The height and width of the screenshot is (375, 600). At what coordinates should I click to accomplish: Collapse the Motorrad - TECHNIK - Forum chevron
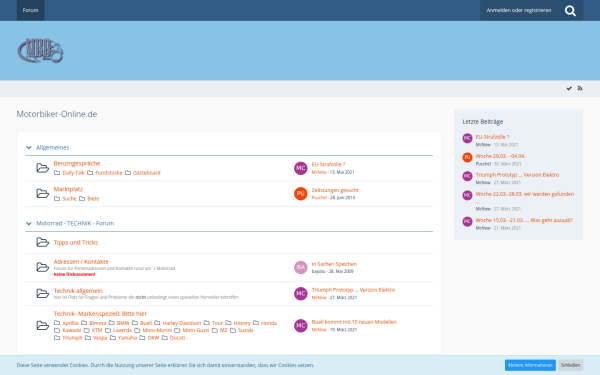click(x=29, y=223)
